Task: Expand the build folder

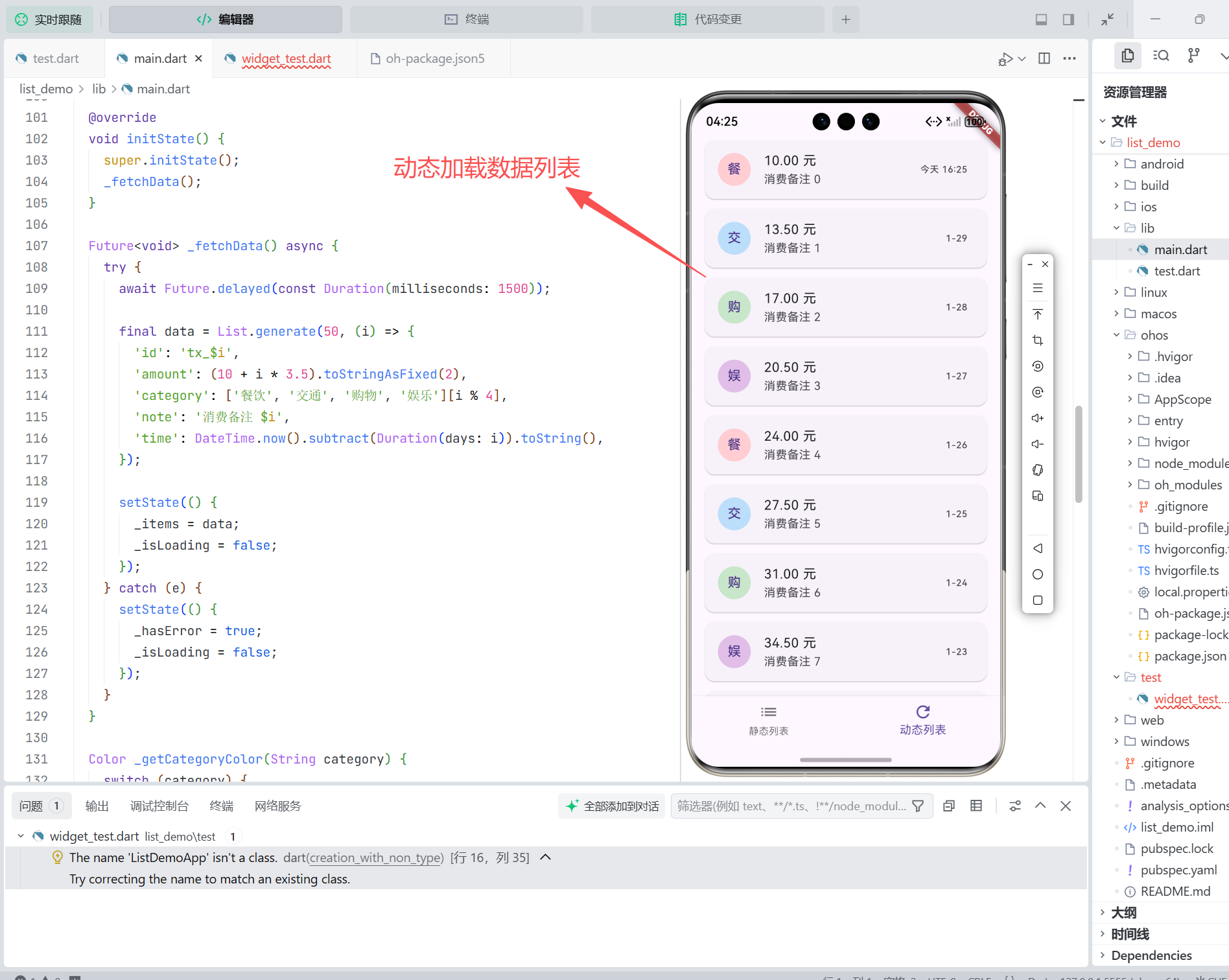Action: tap(1116, 185)
